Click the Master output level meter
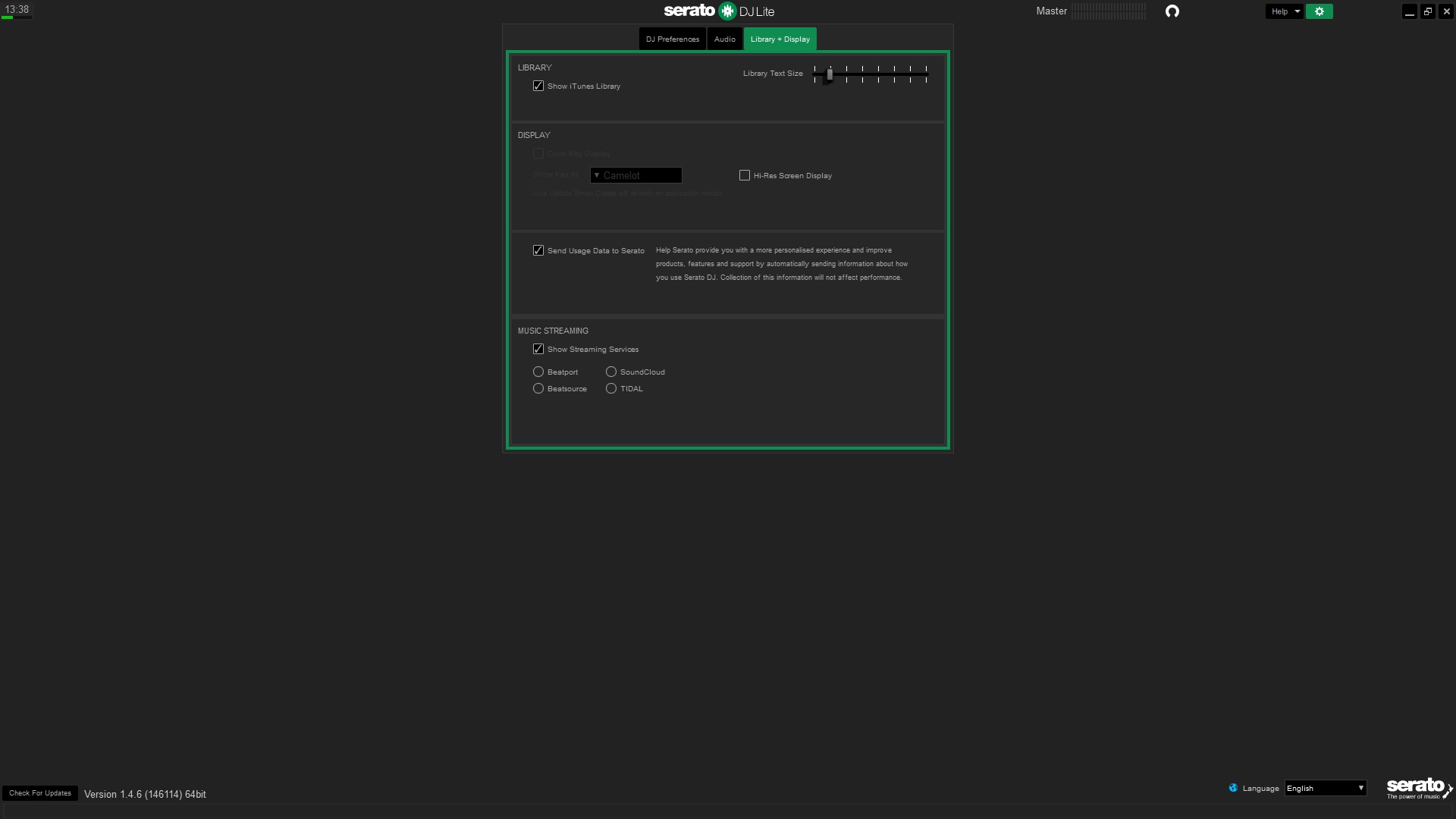This screenshot has height=819, width=1456. 1109,11
